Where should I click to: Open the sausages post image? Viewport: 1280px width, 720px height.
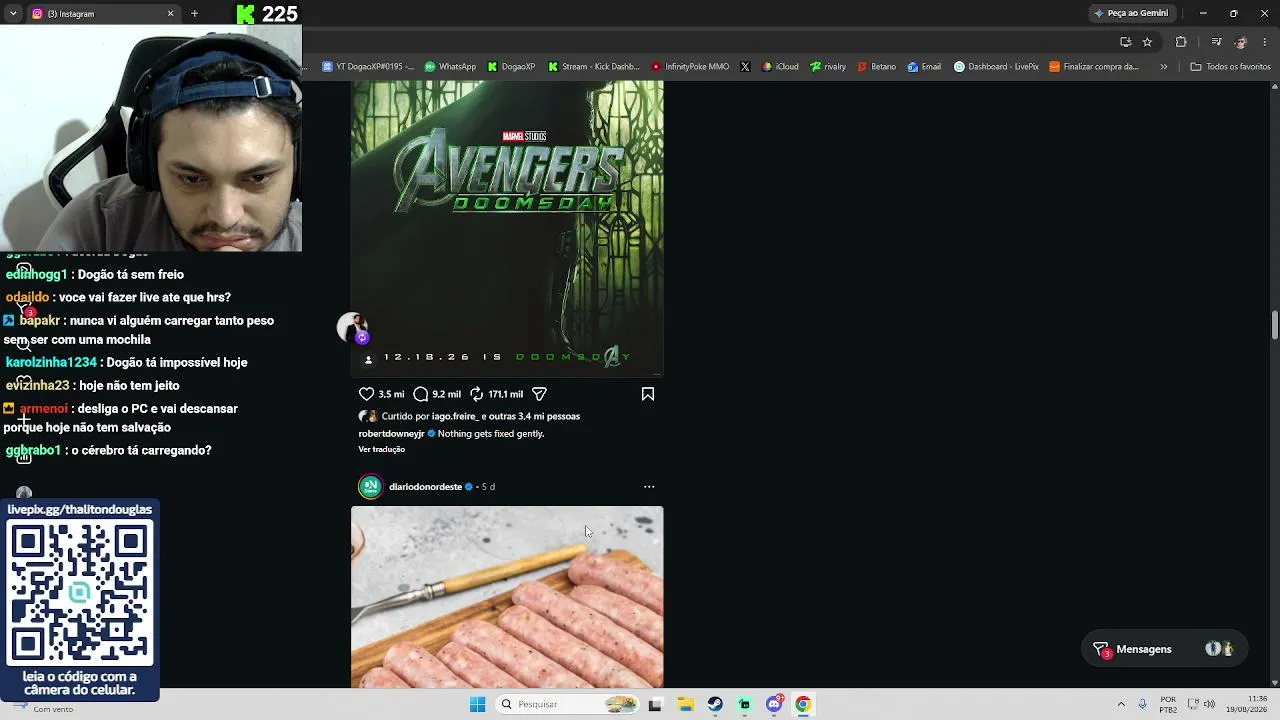point(507,597)
